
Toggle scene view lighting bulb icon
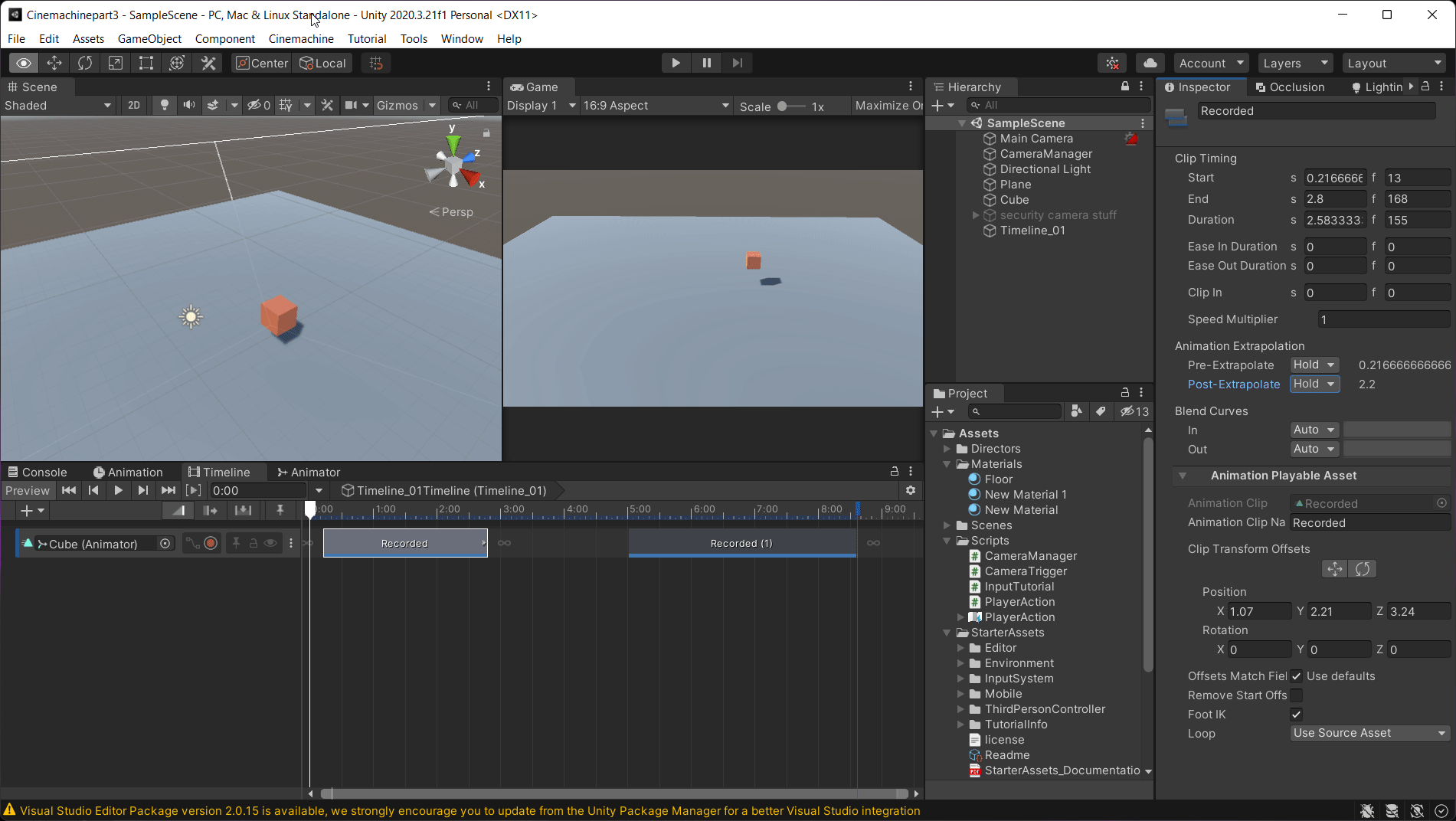coord(165,105)
